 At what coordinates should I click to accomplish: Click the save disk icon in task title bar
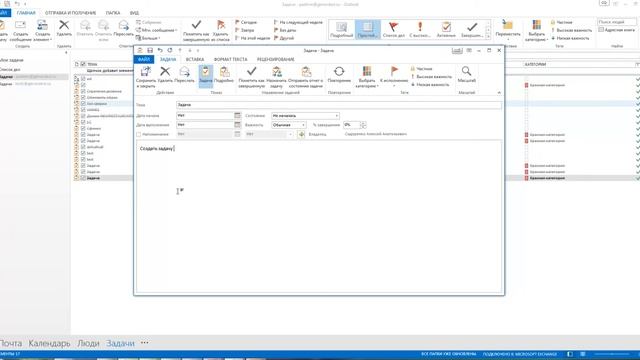[150, 50]
